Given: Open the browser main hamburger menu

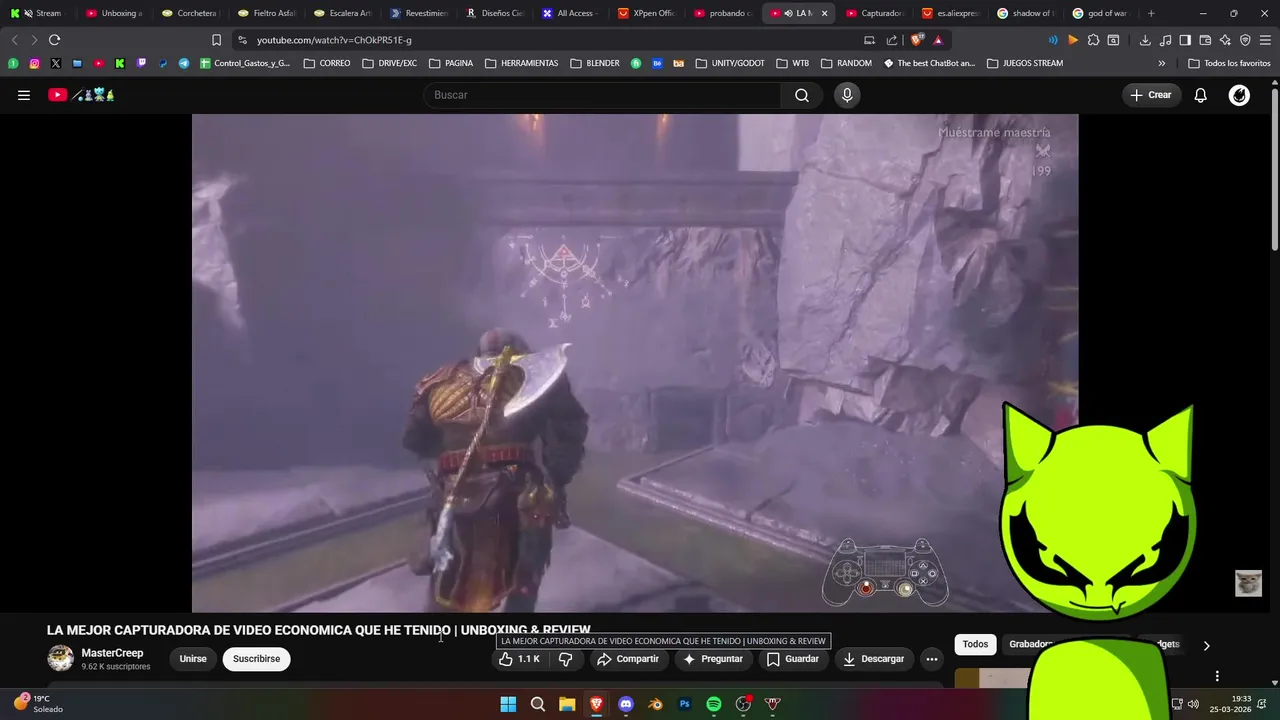Looking at the screenshot, I should pos(1266,40).
